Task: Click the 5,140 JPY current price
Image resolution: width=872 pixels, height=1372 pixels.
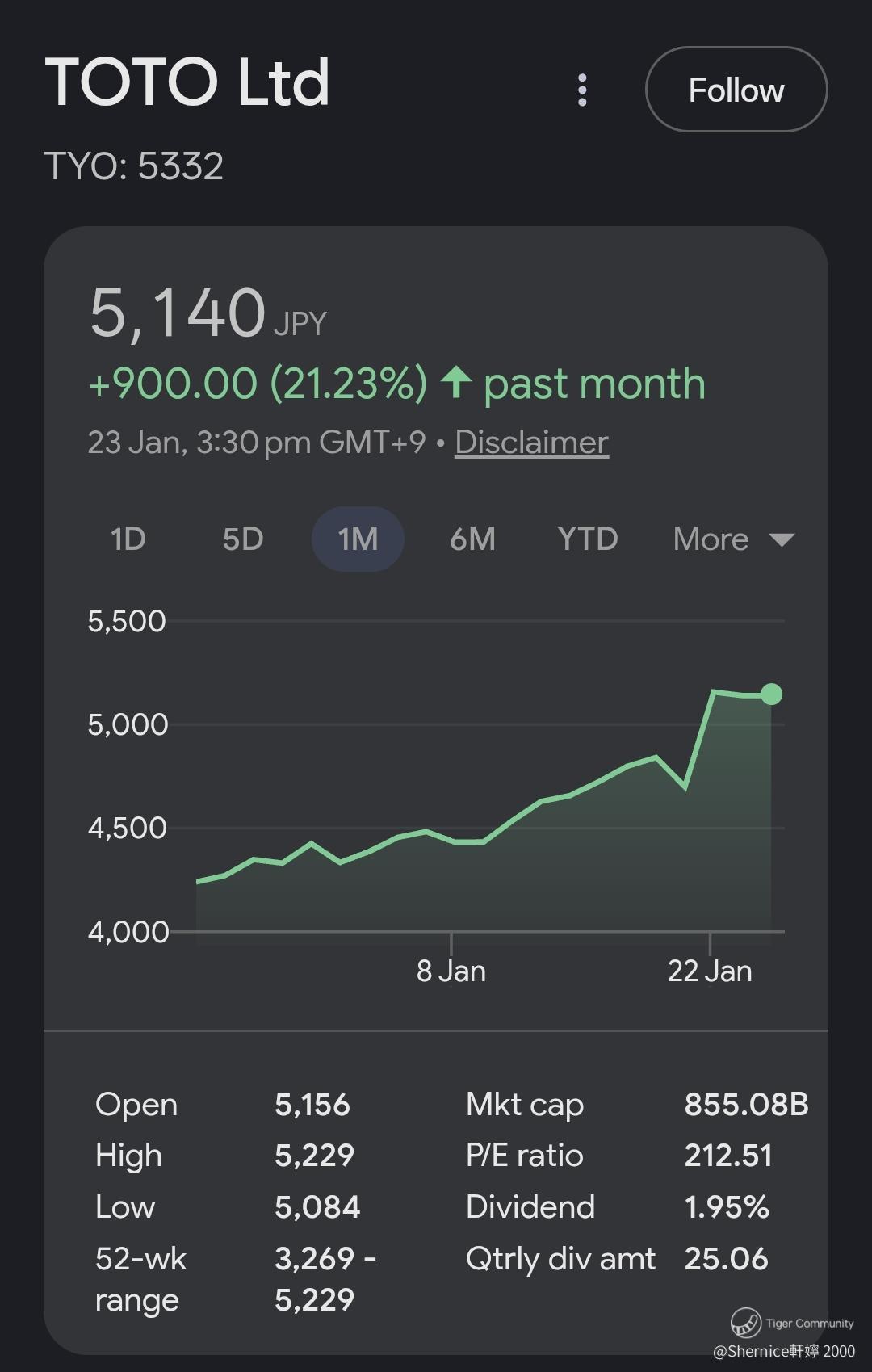Action: coord(207,314)
